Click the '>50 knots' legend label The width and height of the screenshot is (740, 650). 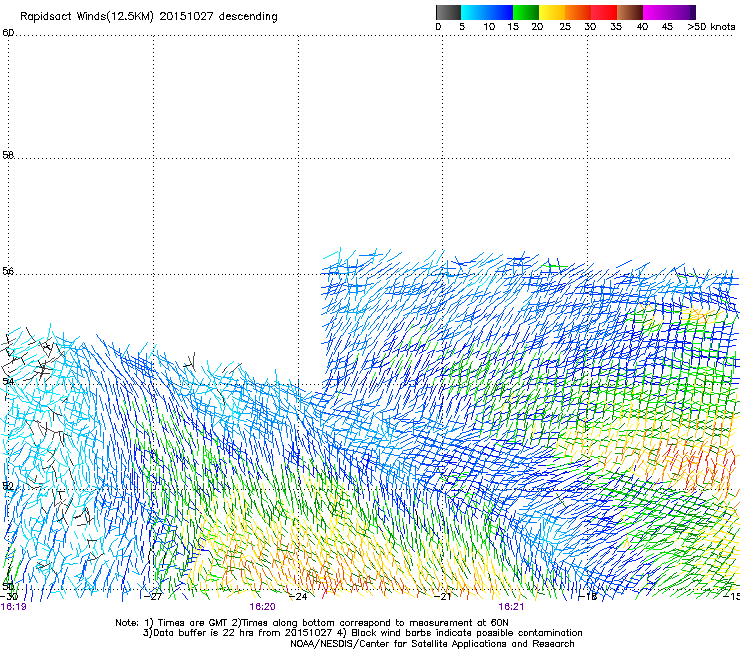coord(711,27)
